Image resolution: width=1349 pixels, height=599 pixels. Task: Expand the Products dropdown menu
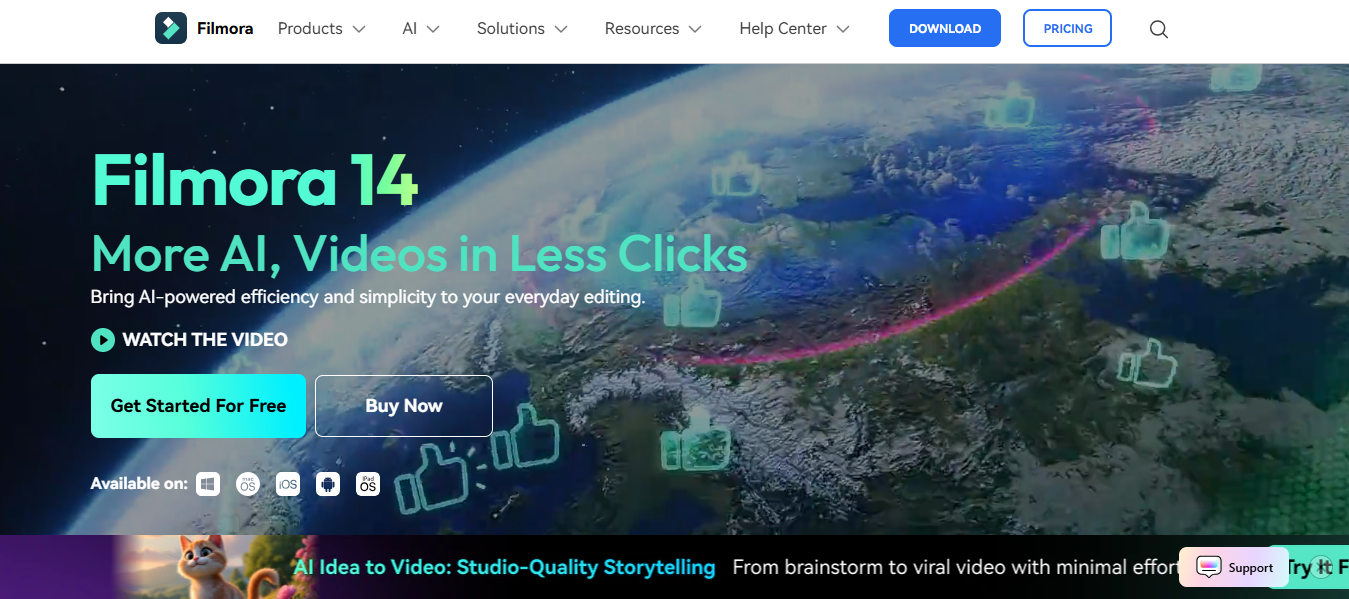[x=321, y=29]
